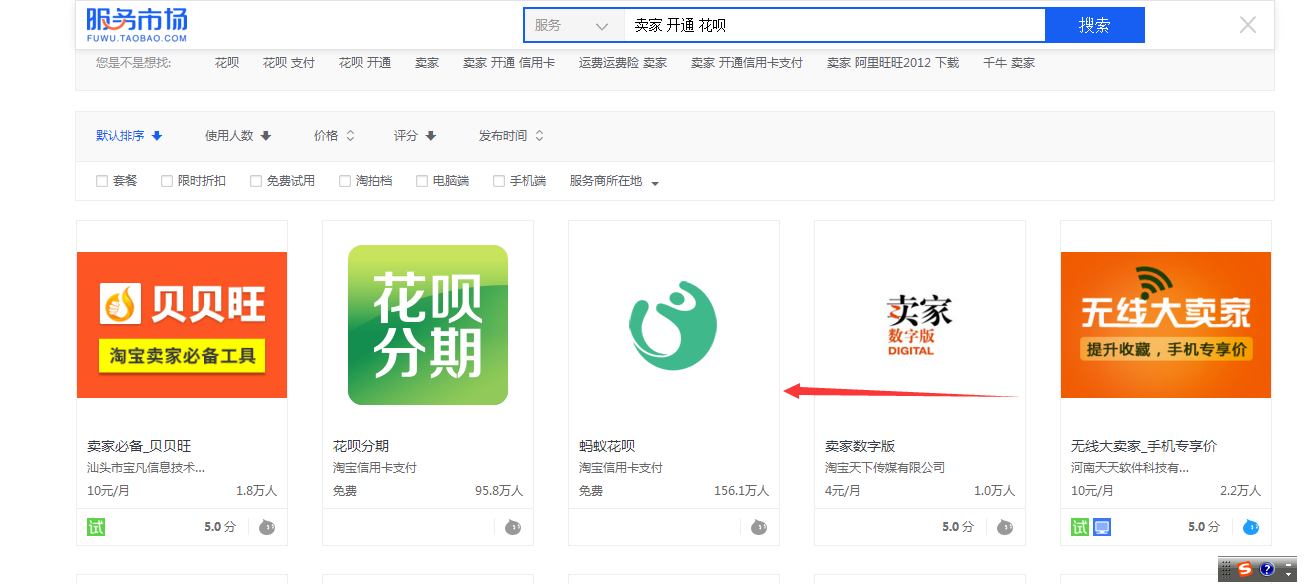Click the 5.0 分 rating on 贝贝旺

tap(220, 527)
